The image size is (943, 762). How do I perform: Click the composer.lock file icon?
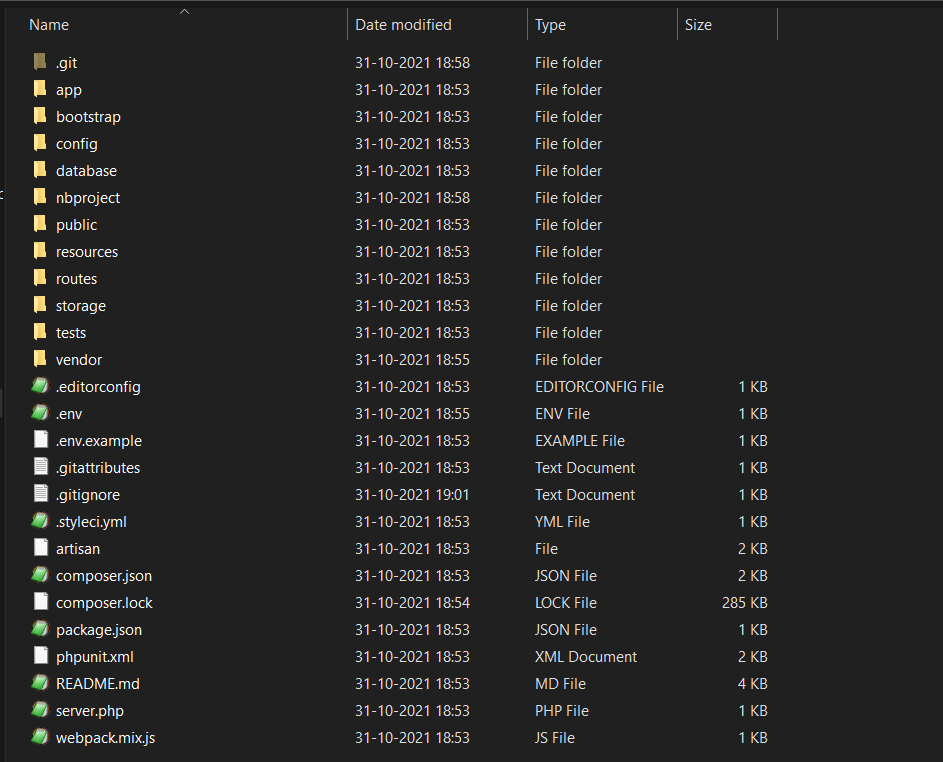(x=41, y=602)
